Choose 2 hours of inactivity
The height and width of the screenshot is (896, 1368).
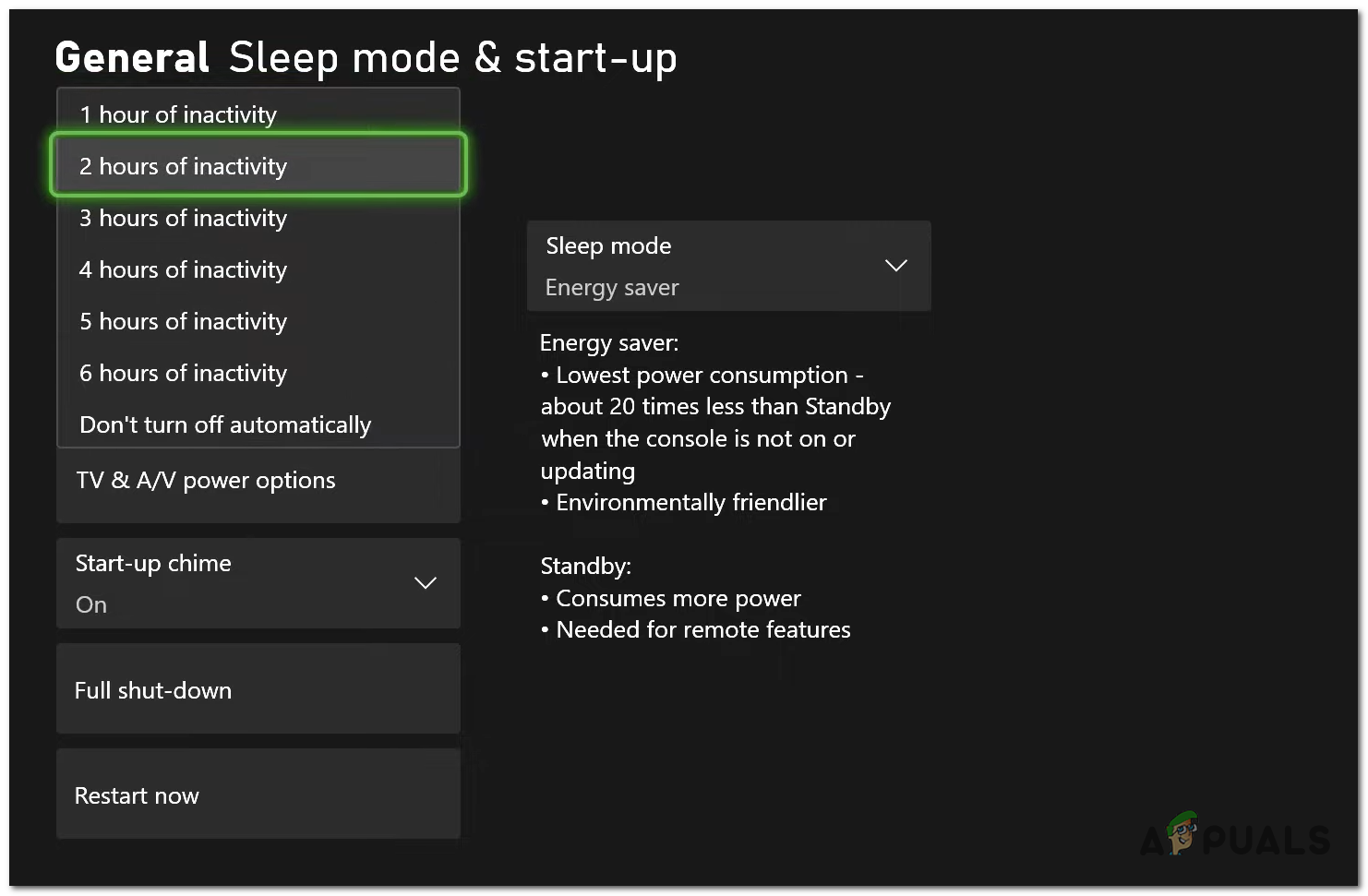(x=183, y=166)
